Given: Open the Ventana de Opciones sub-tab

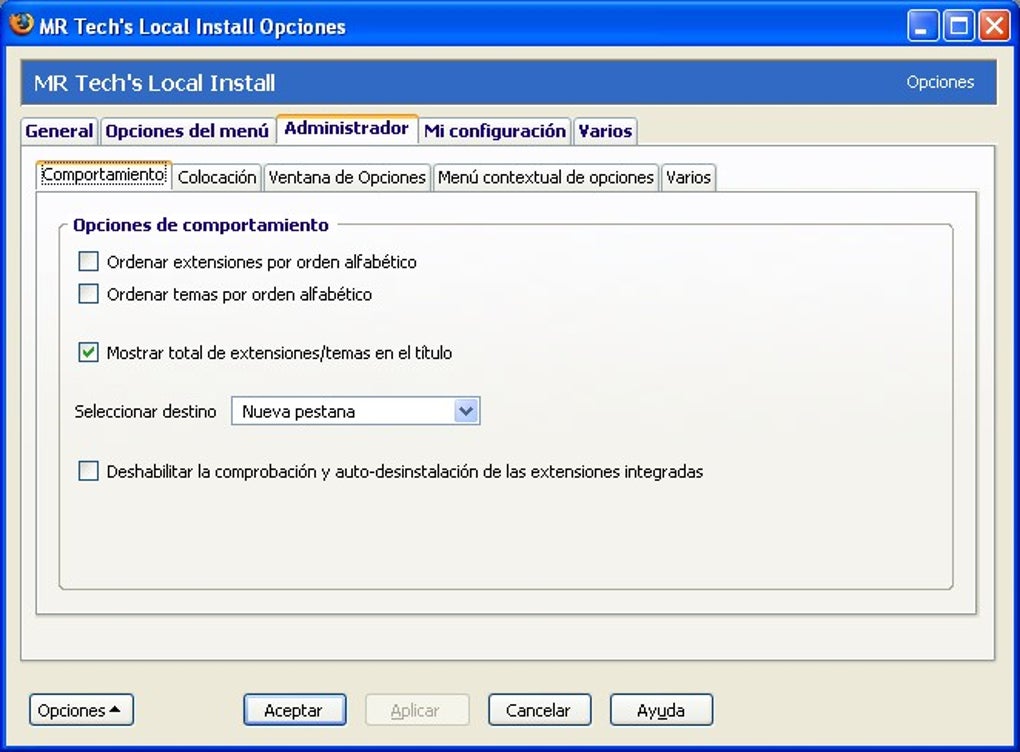Looking at the screenshot, I should click(x=347, y=177).
